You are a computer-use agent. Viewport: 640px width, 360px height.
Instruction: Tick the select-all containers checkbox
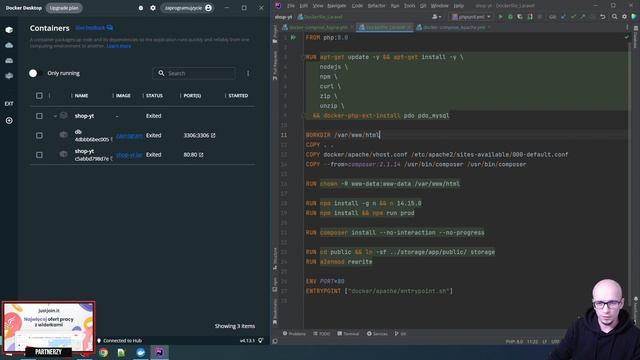coord(39,96)
